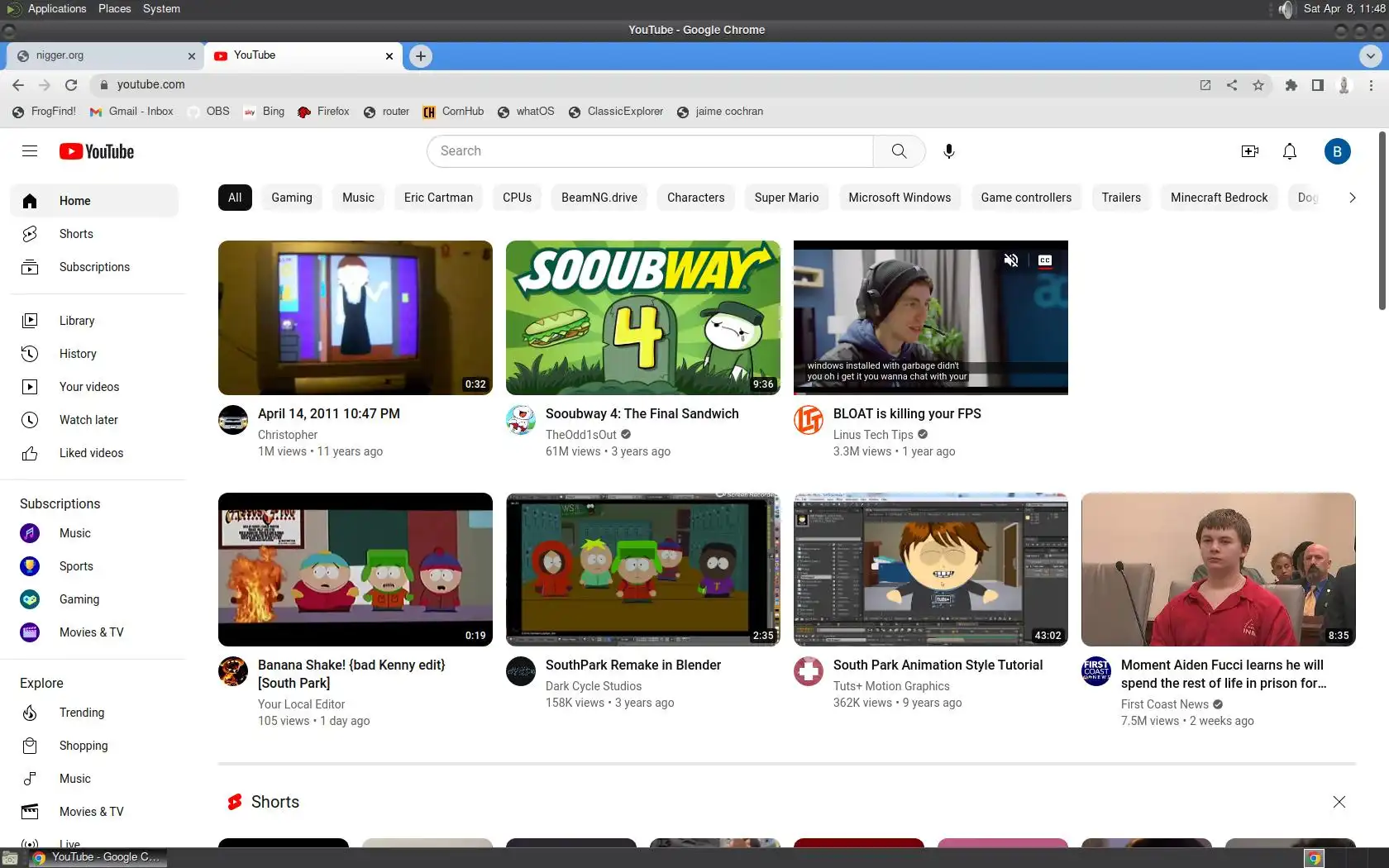The image size is (1389, 868).
Task: Open the Sports subscription channel
Action: click(x=94, y=566)
